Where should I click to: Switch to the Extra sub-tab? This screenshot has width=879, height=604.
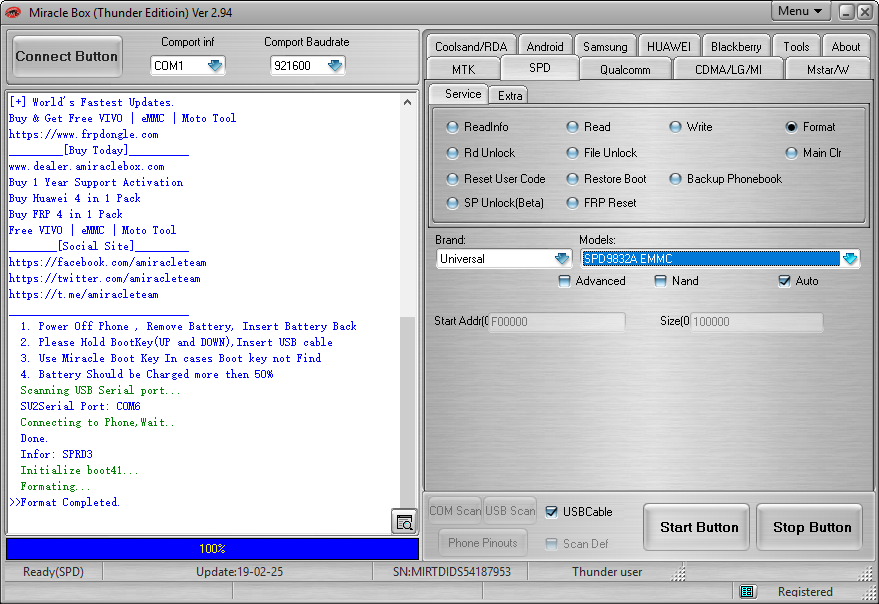point(510,95)
